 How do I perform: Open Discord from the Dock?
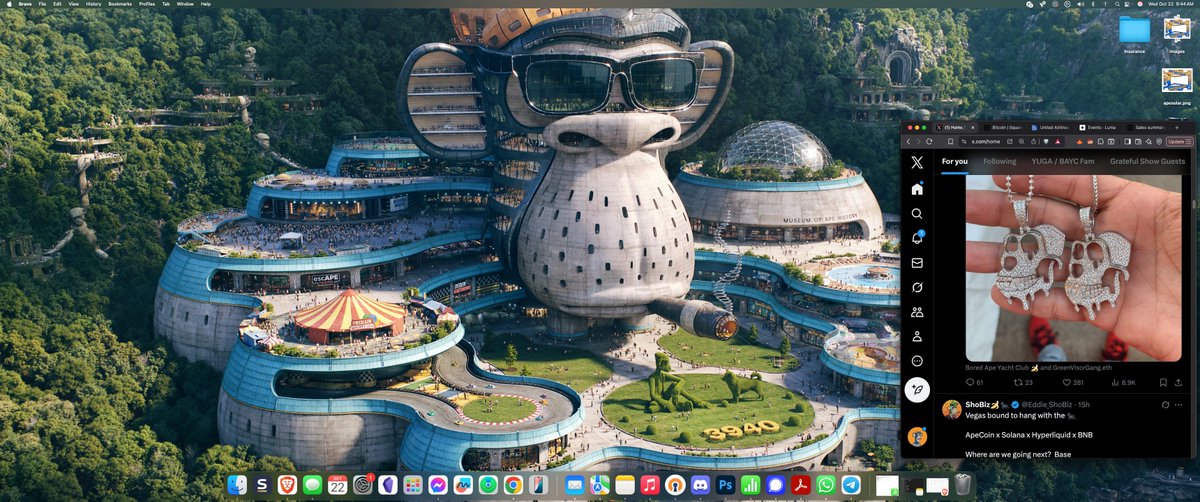[700, 484]
